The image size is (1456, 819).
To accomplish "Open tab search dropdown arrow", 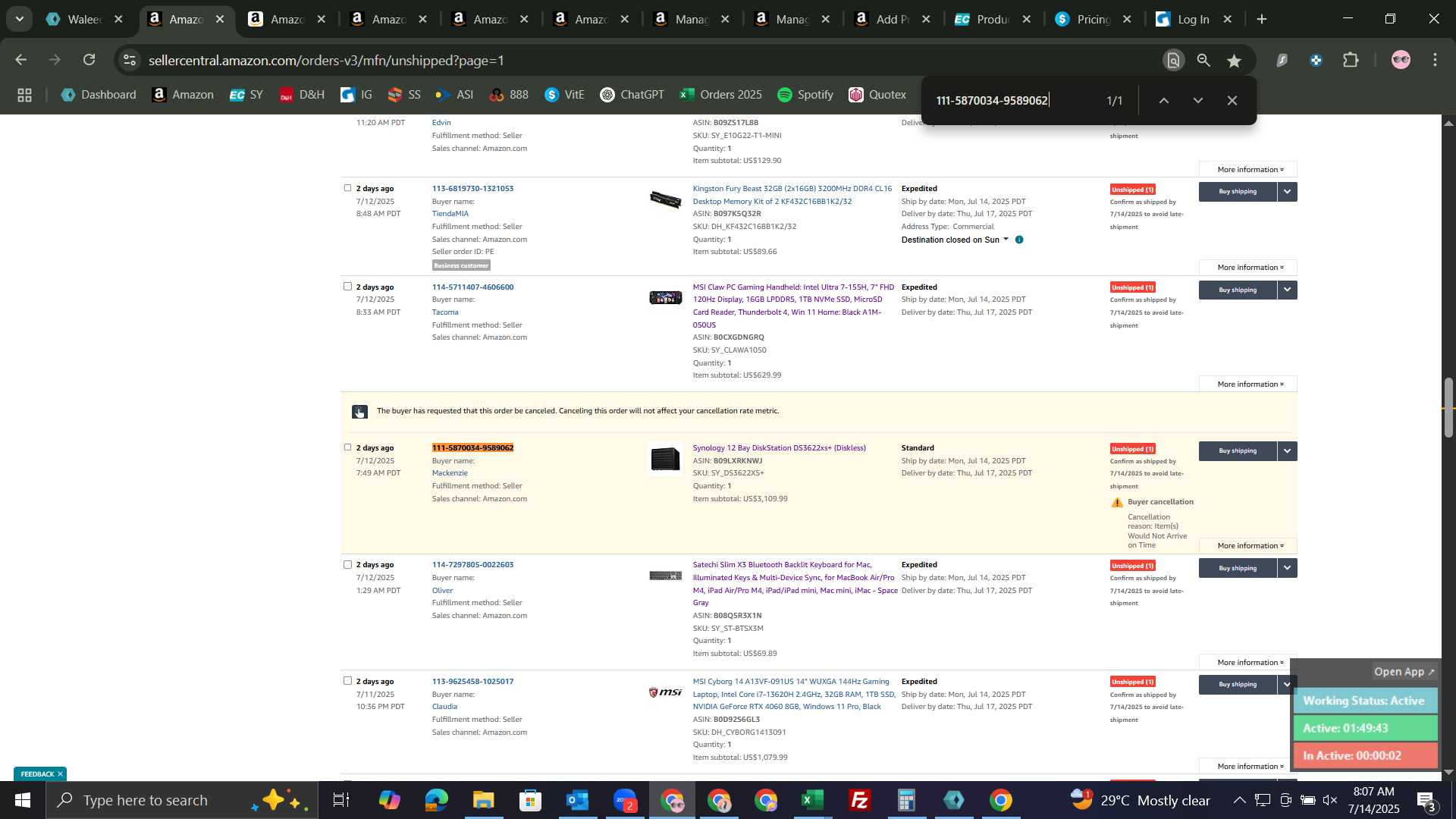I will click(x=20, y=19).
